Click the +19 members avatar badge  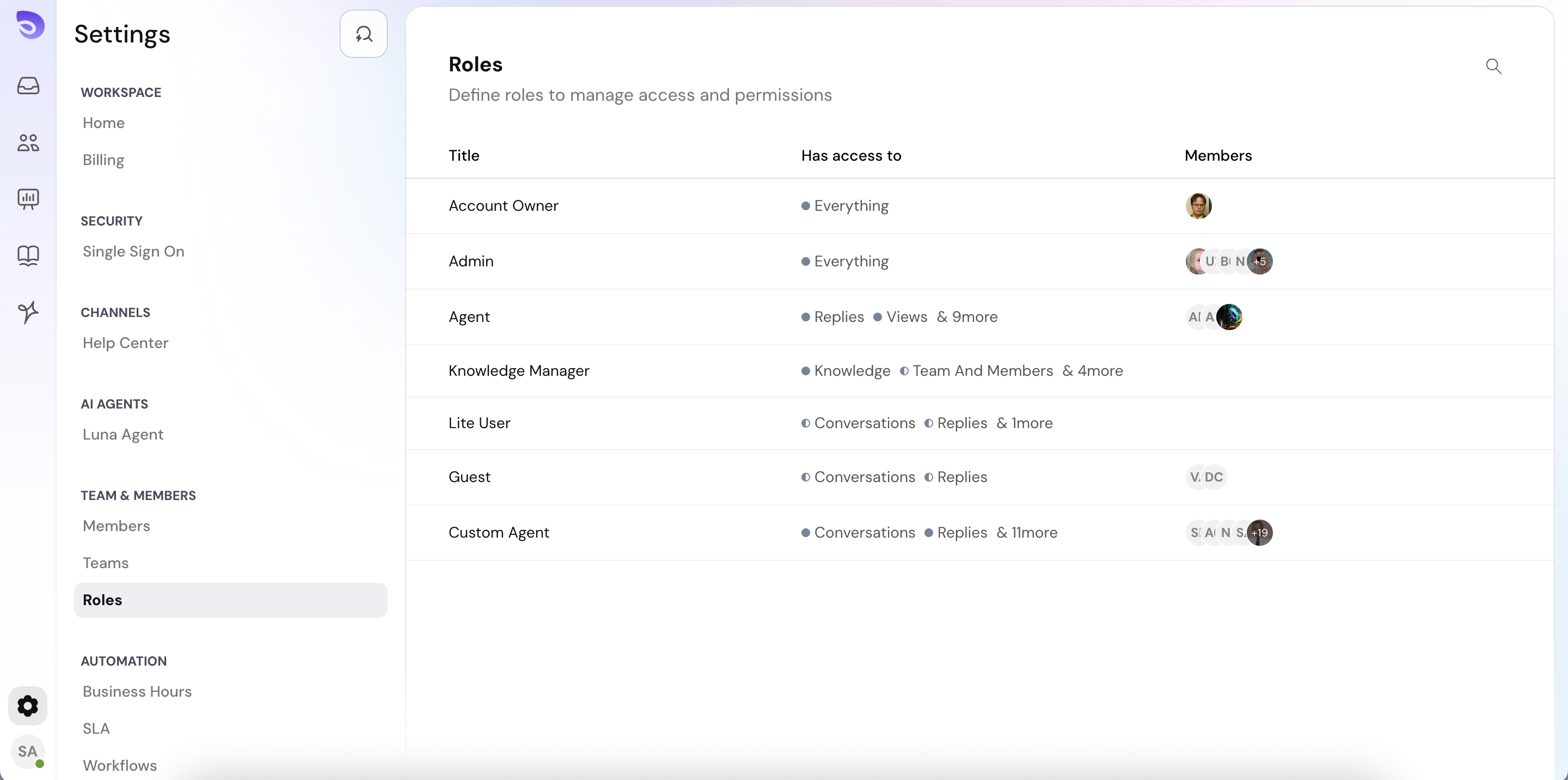pos(1259,533)
